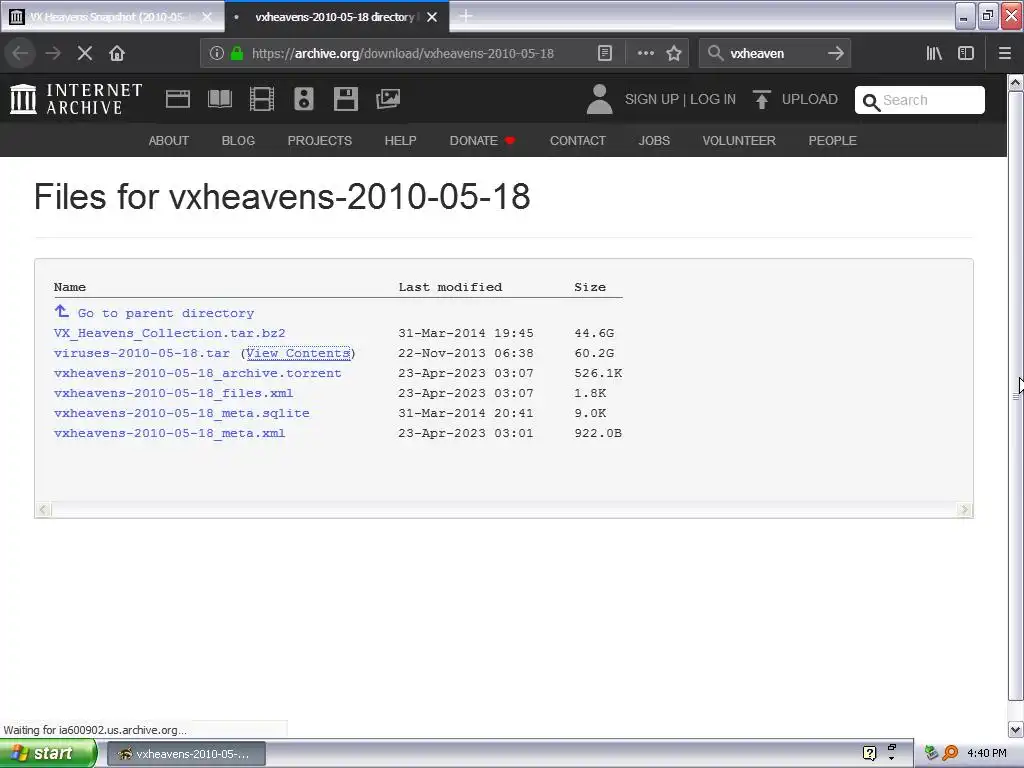Open vxheavens-2010-05-18_meta.sqlite

point(182,413)
